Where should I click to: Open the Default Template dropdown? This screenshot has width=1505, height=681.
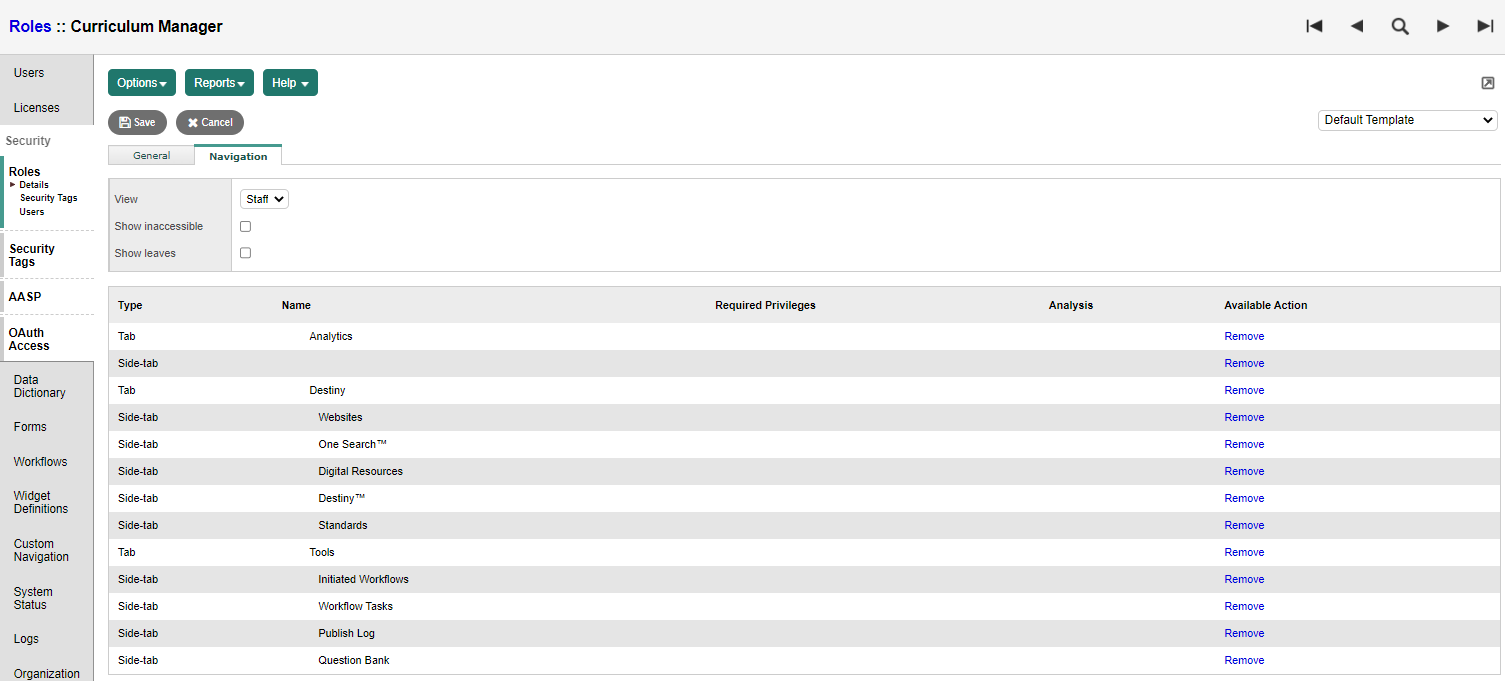click(x=1406, y=119)
